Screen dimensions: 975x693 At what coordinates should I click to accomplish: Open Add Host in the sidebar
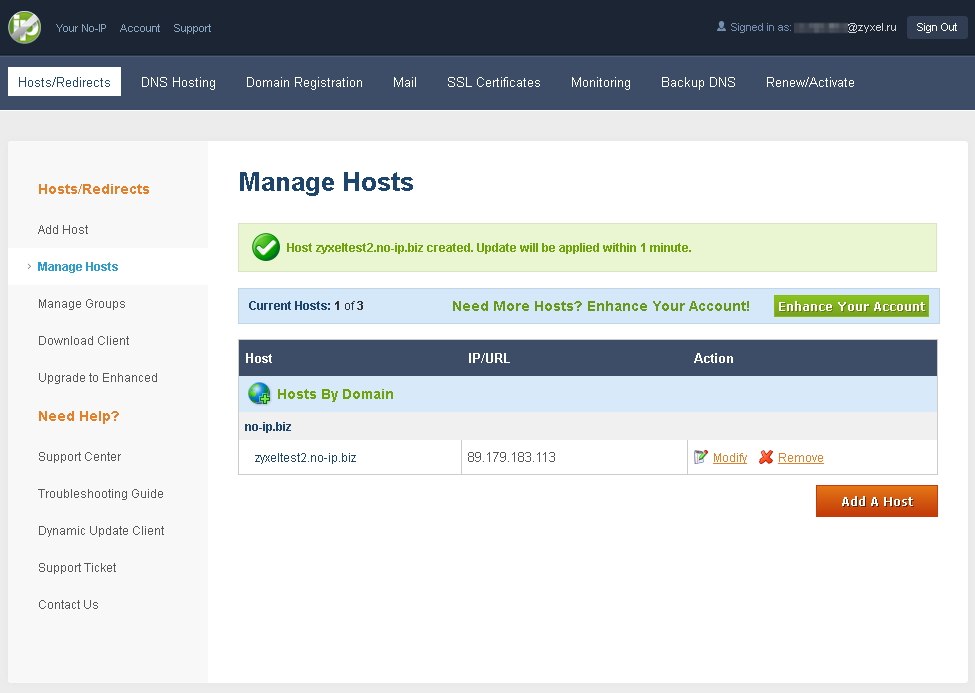point(63,230)
